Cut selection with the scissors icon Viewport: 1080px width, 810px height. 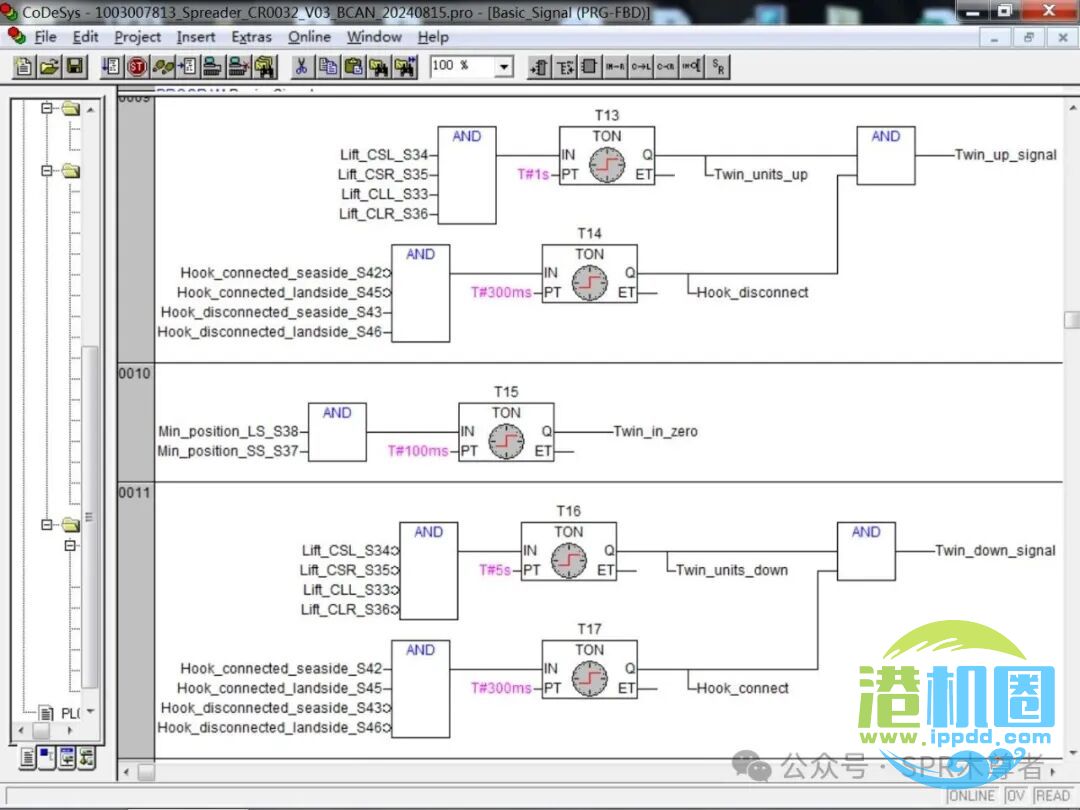click(300, 67)
